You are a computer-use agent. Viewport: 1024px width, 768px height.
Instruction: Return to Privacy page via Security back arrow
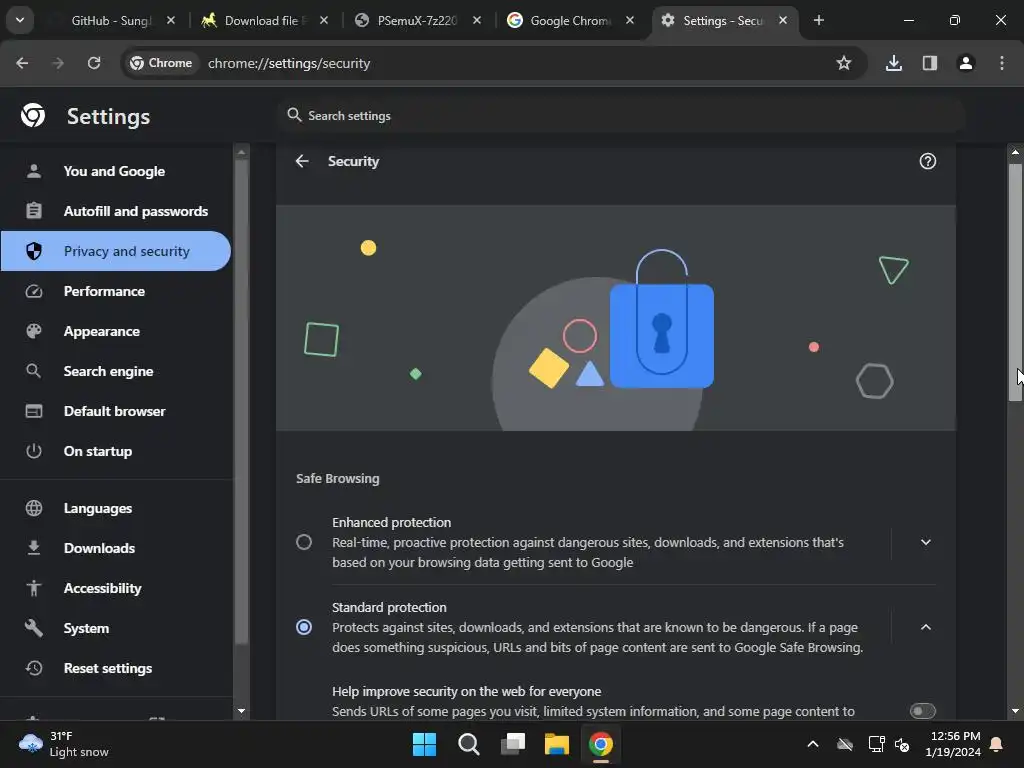click(x=302, y=161)
